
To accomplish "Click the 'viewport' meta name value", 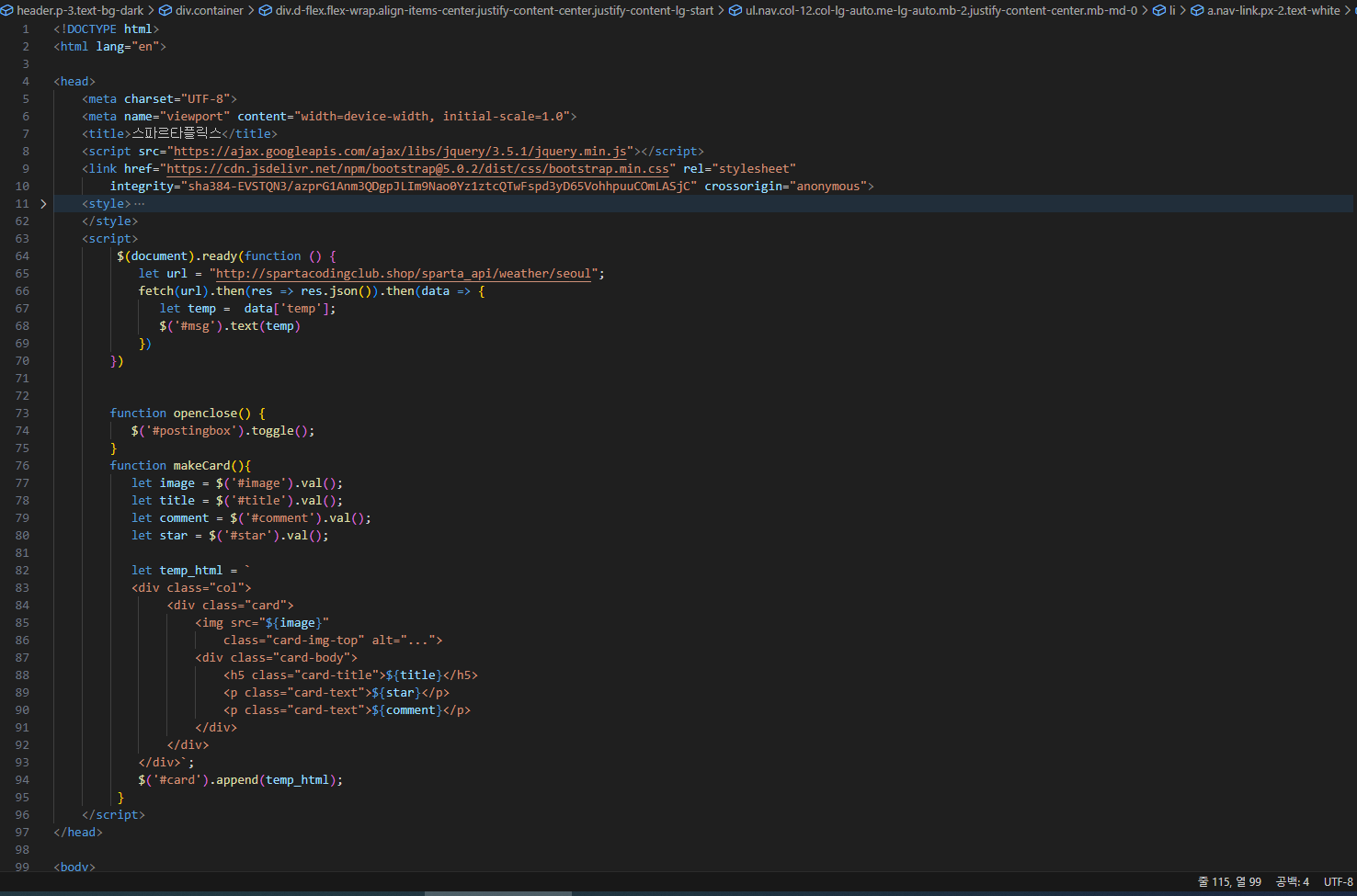I will click(x=195, y=117).
